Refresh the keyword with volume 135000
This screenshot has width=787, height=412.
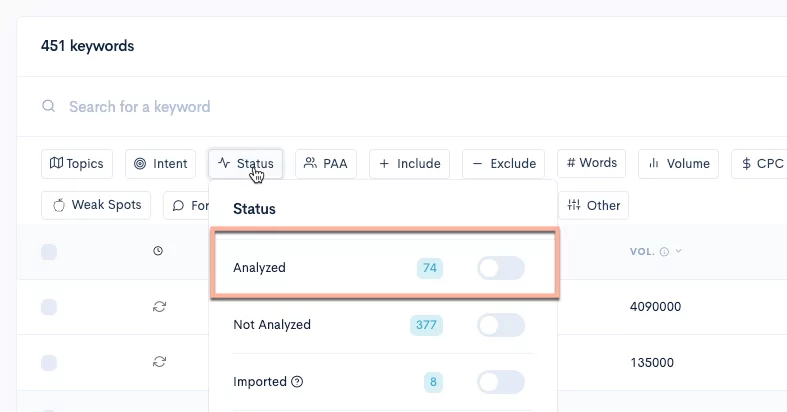[x=159, y=362]
